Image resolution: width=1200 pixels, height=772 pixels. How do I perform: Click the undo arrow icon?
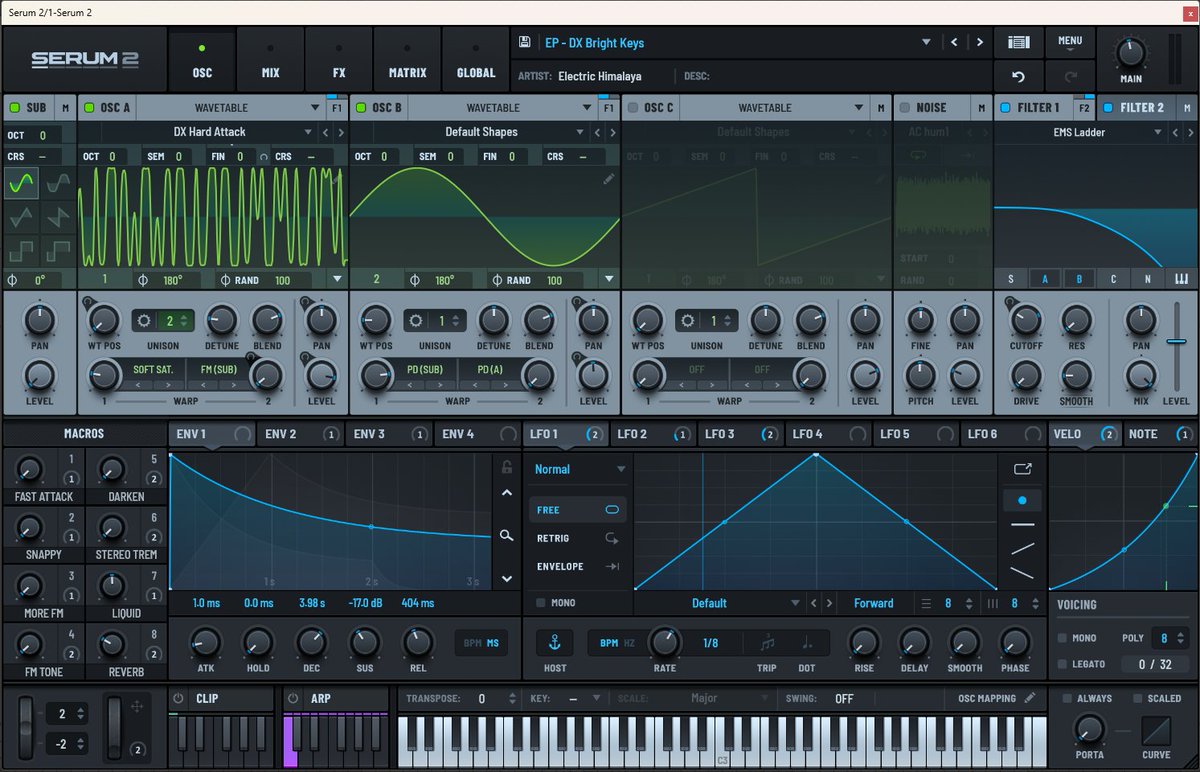1019,76
